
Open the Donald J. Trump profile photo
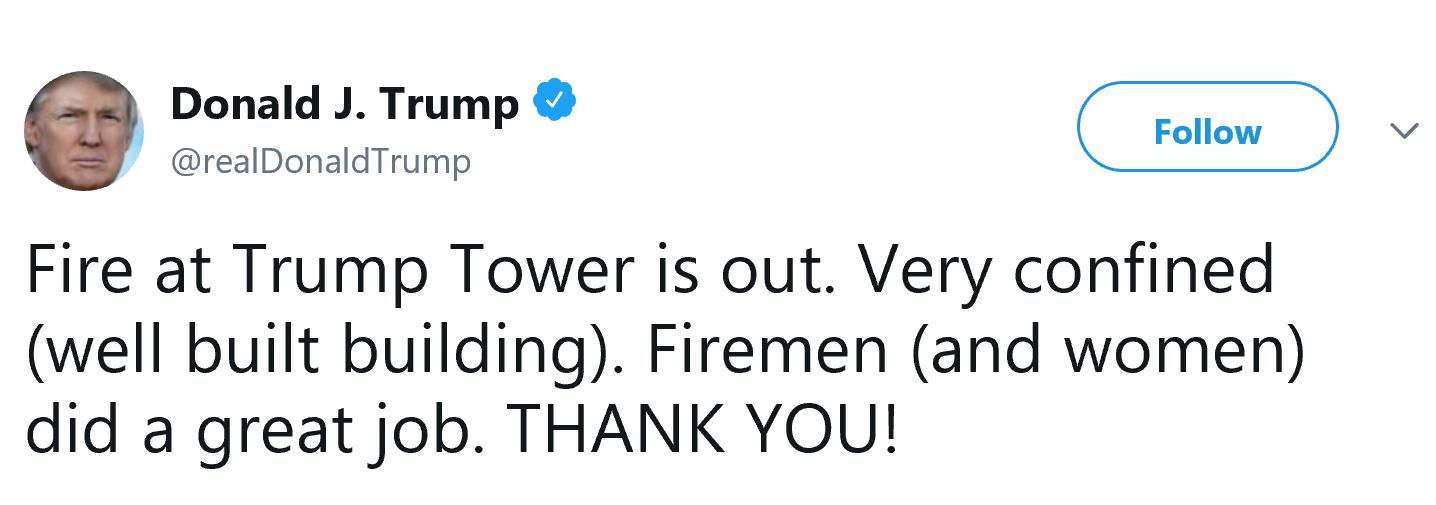84,131
